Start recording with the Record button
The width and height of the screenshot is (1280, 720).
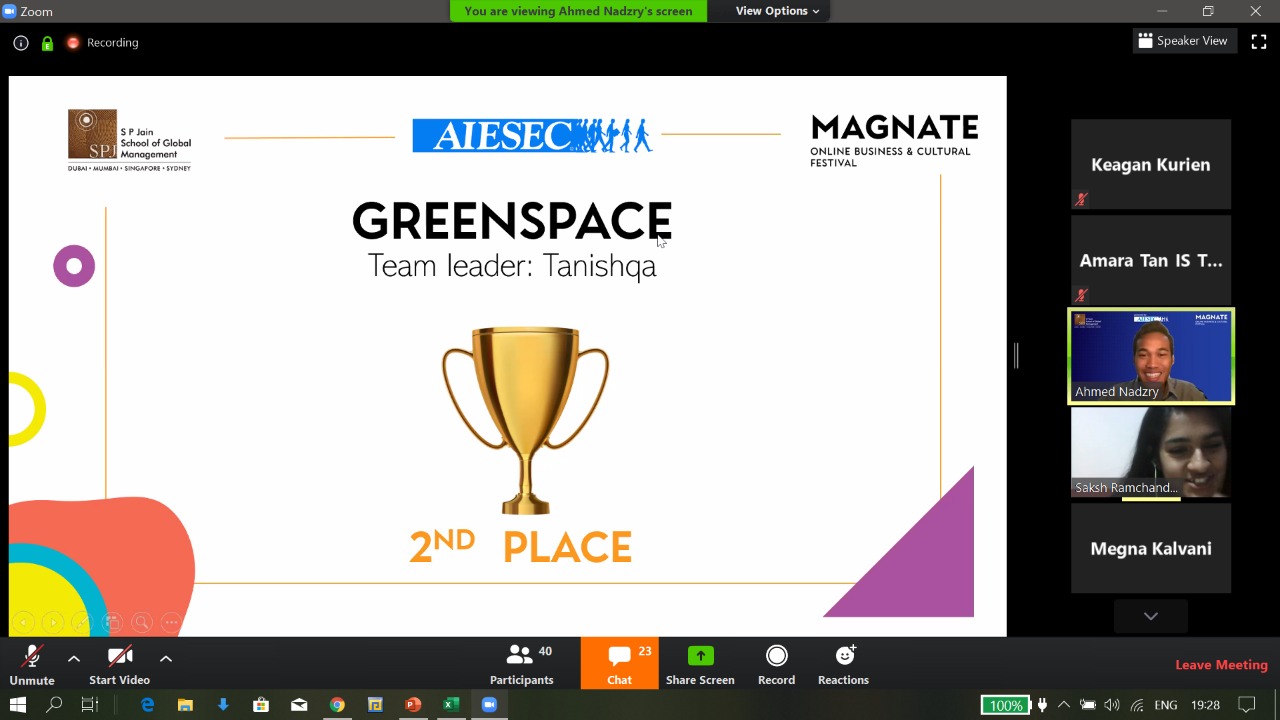776,665
